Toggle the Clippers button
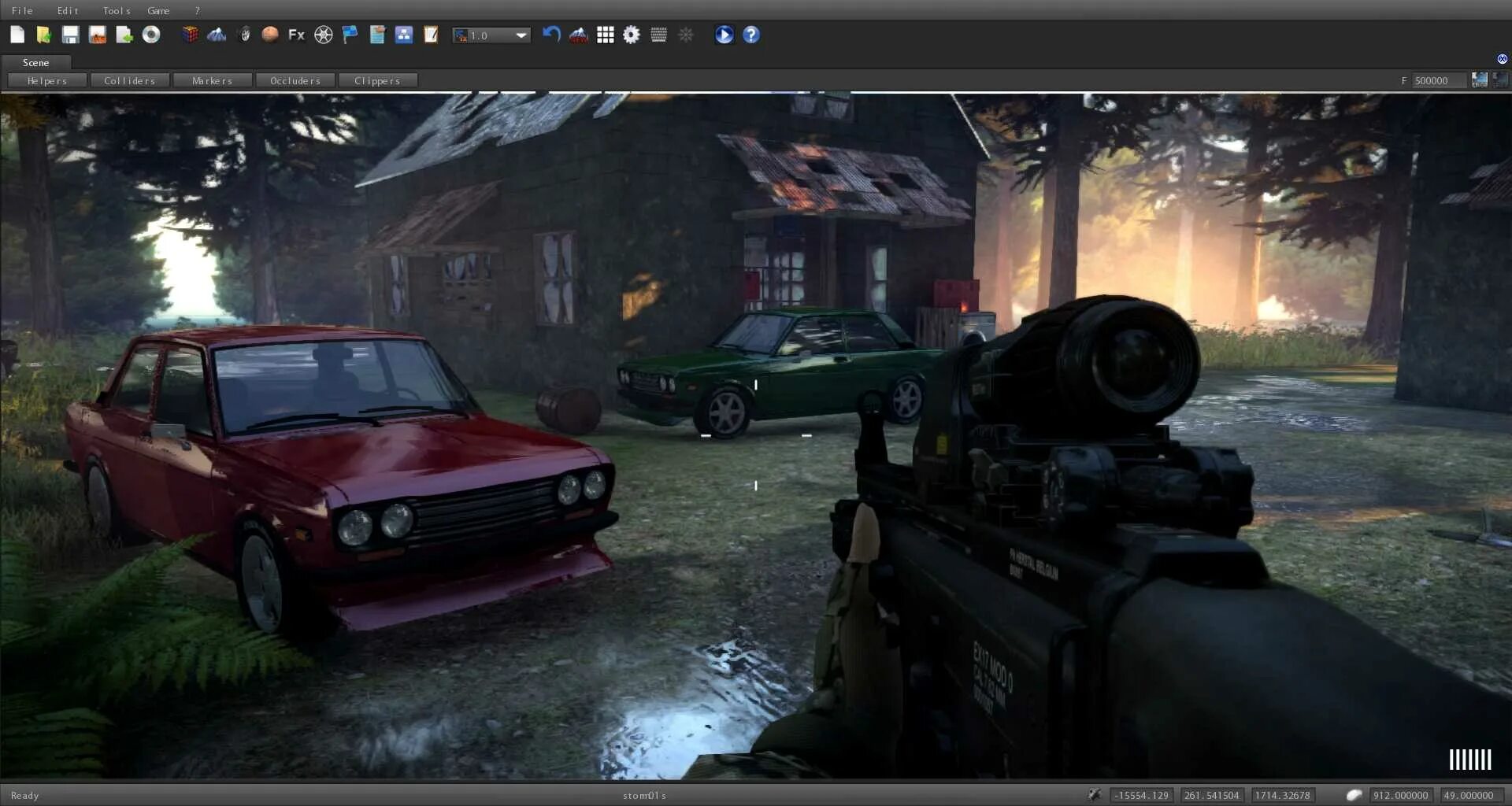This screenshot has height=806, width=1512. pos(378,80)
